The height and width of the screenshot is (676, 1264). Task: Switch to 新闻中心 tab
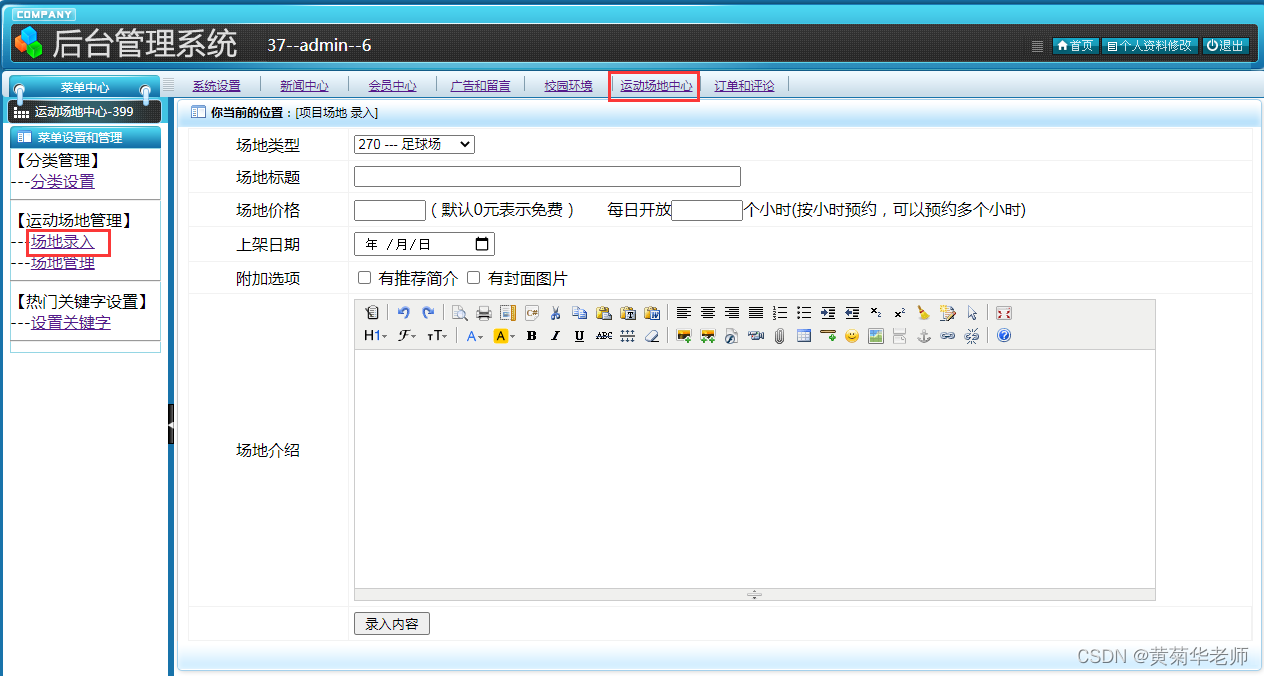(x=304, y=86)
